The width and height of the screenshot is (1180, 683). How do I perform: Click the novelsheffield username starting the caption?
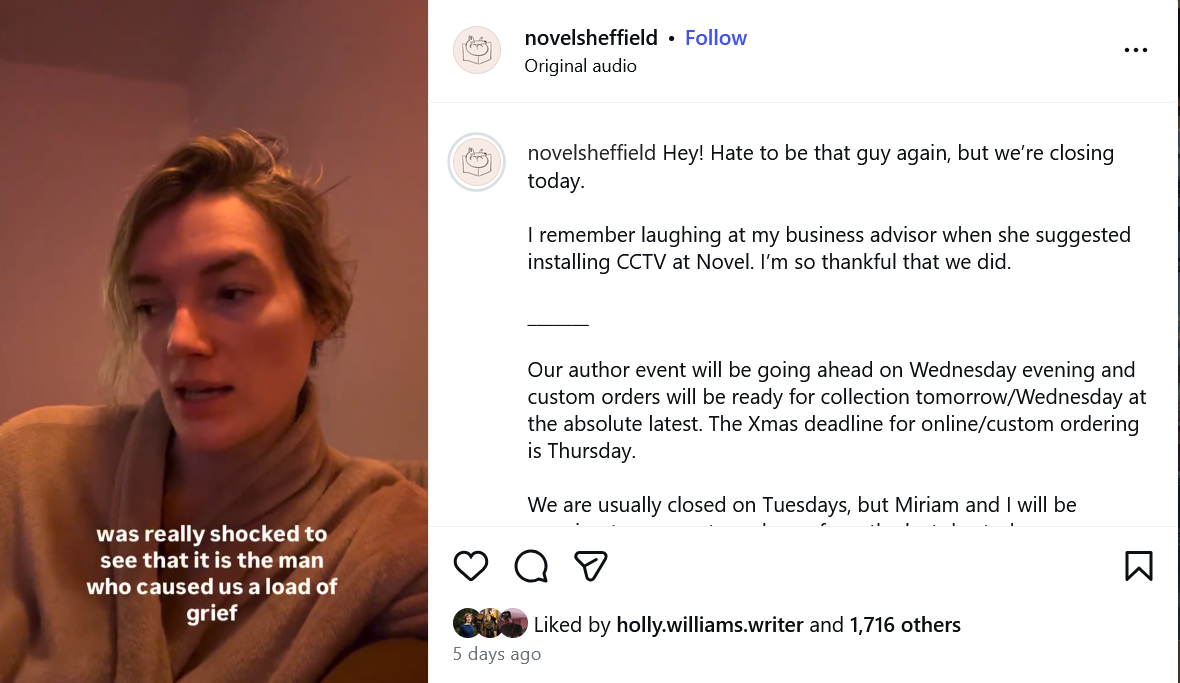tap(591, 153)
